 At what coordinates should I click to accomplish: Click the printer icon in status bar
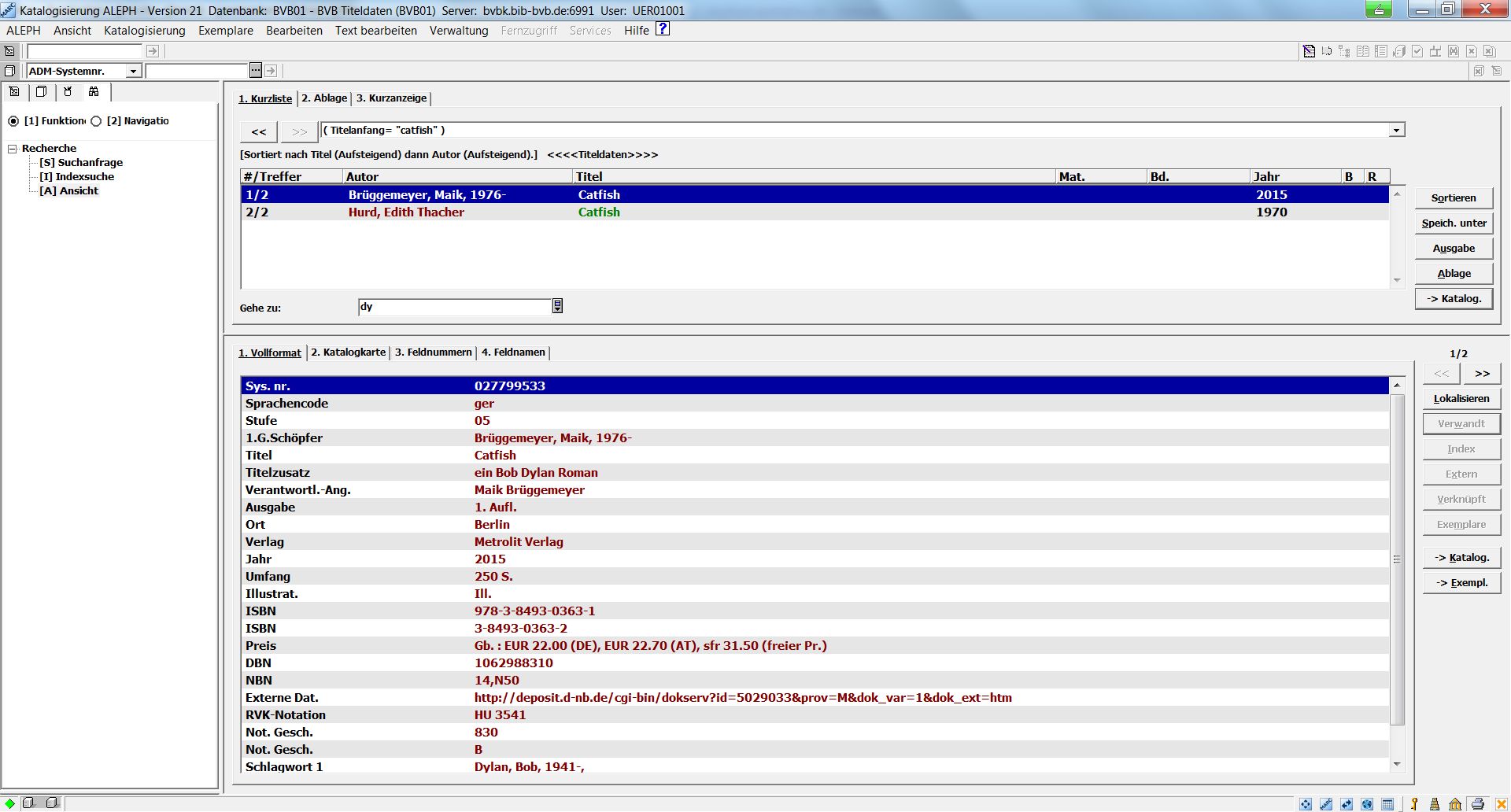tap(1477, 803)
